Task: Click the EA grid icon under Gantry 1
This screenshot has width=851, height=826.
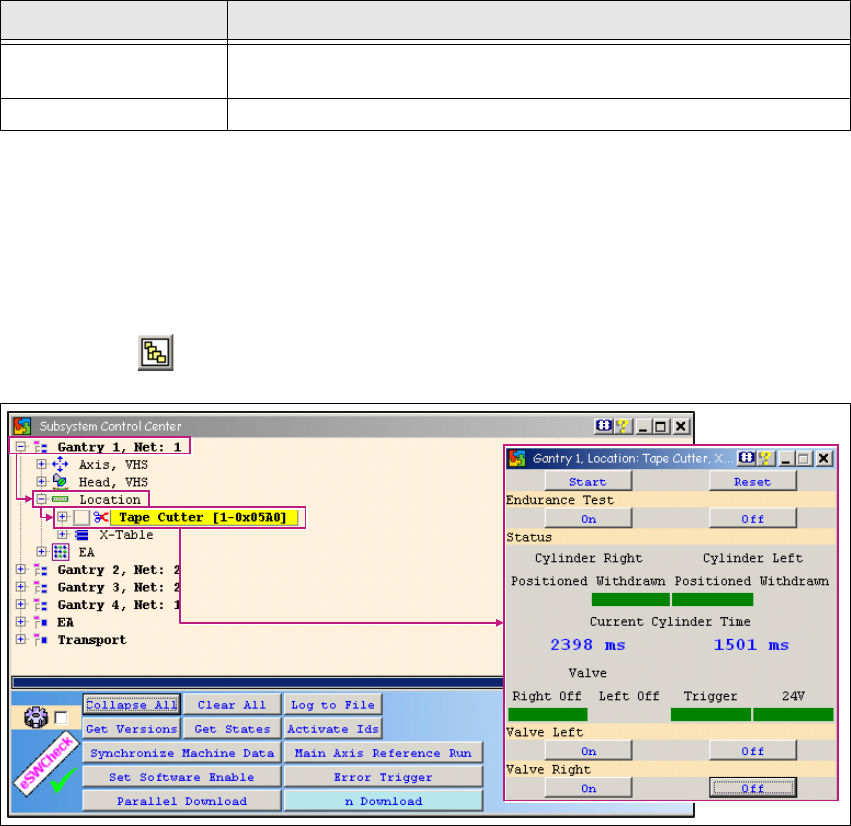Action: [59, 552]
